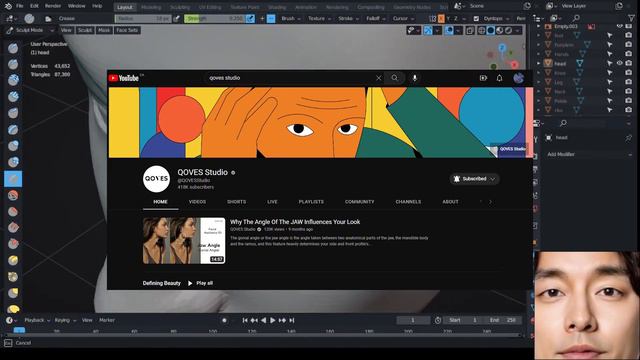The height and width of the screenshot is (360, 640).
Task: Toggle visibility eye for head object
Action: [620, 63]
